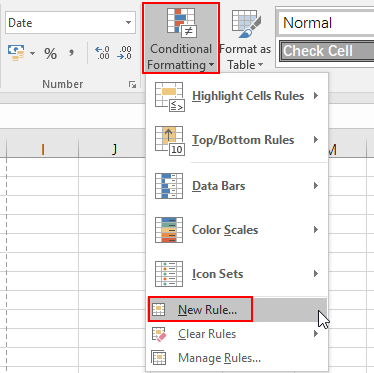Apply Comma Style formatting
The image size is (374, 373).
(71, 53)
